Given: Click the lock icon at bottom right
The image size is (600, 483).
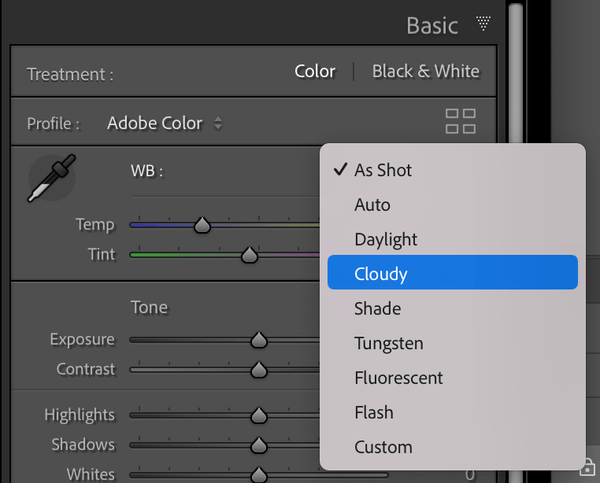Looking at the screenshot, I should (587, 467).
